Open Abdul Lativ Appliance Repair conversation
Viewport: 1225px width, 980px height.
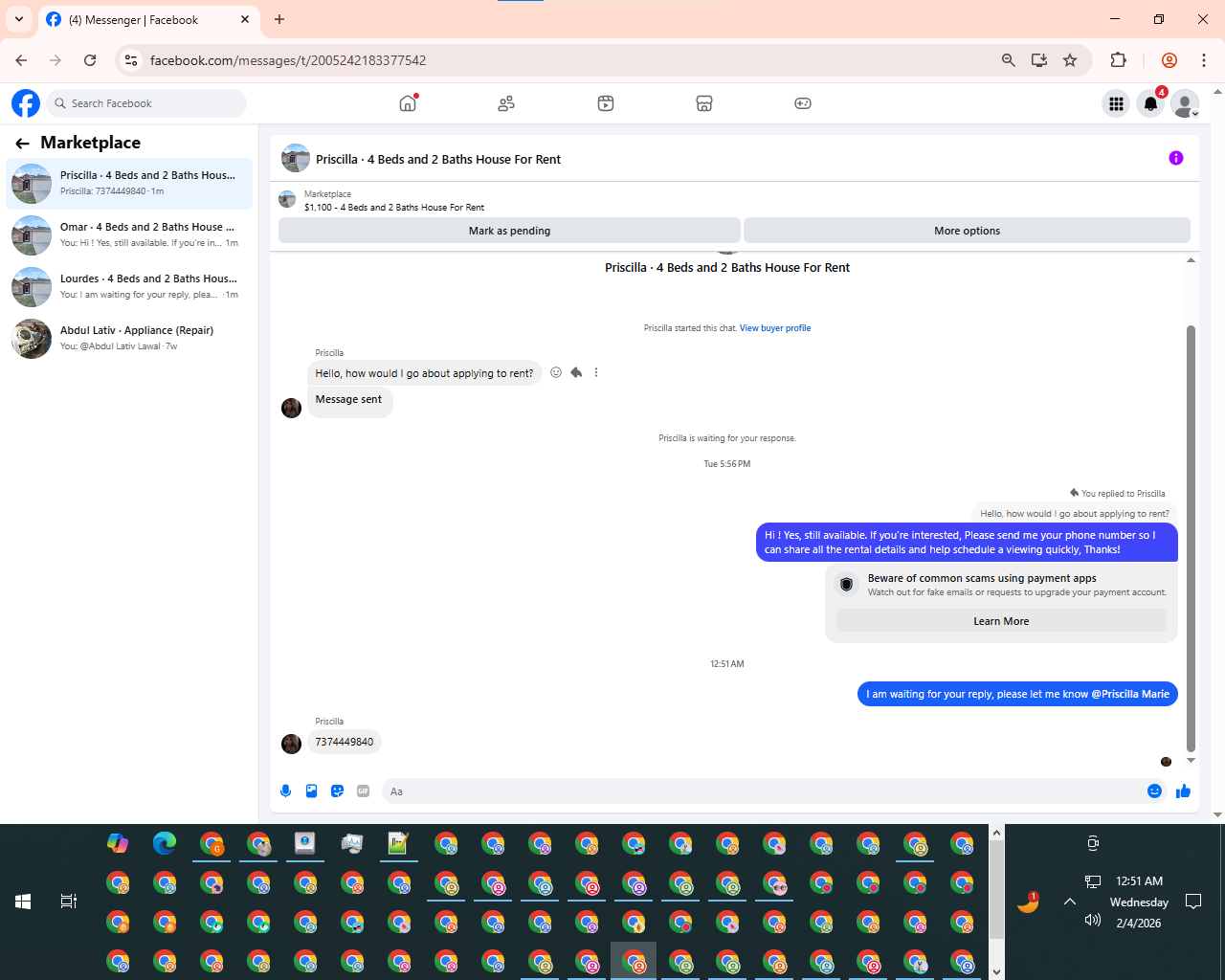click(129, 338)
